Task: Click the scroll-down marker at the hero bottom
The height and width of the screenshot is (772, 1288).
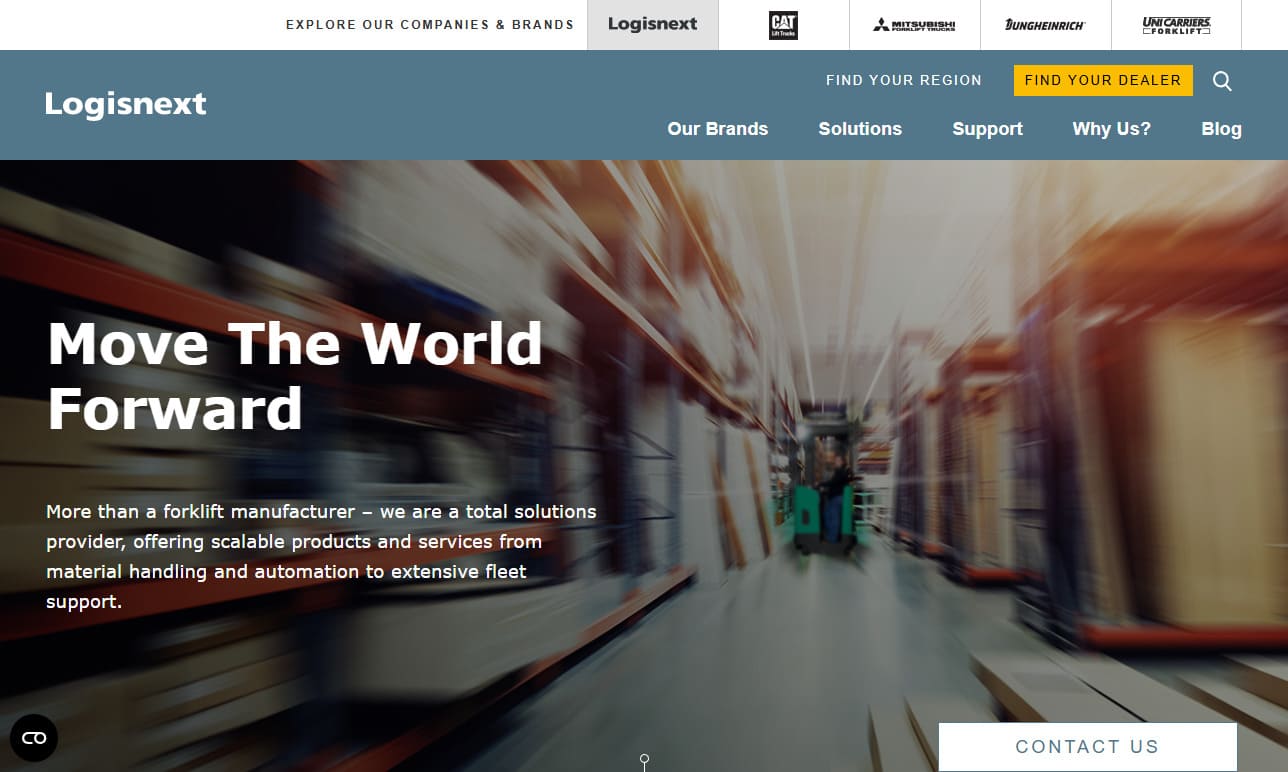Action: (644, 761)
